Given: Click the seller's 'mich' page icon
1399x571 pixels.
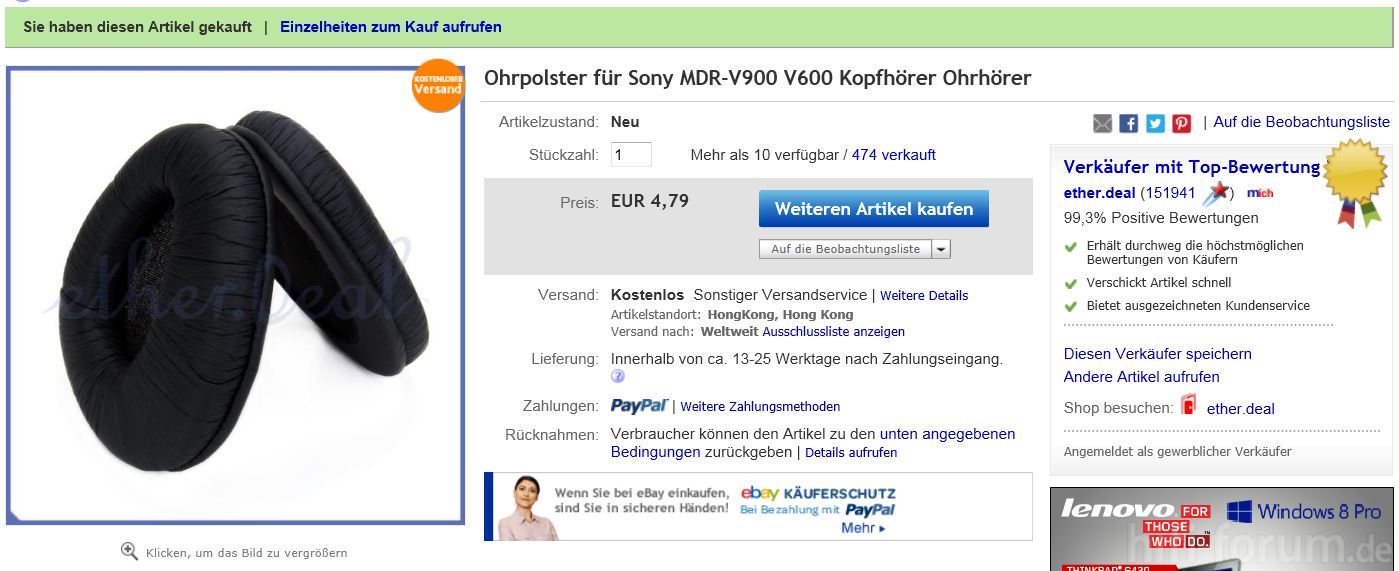Looking at the screenshot, I should [x=1260, y=193].
